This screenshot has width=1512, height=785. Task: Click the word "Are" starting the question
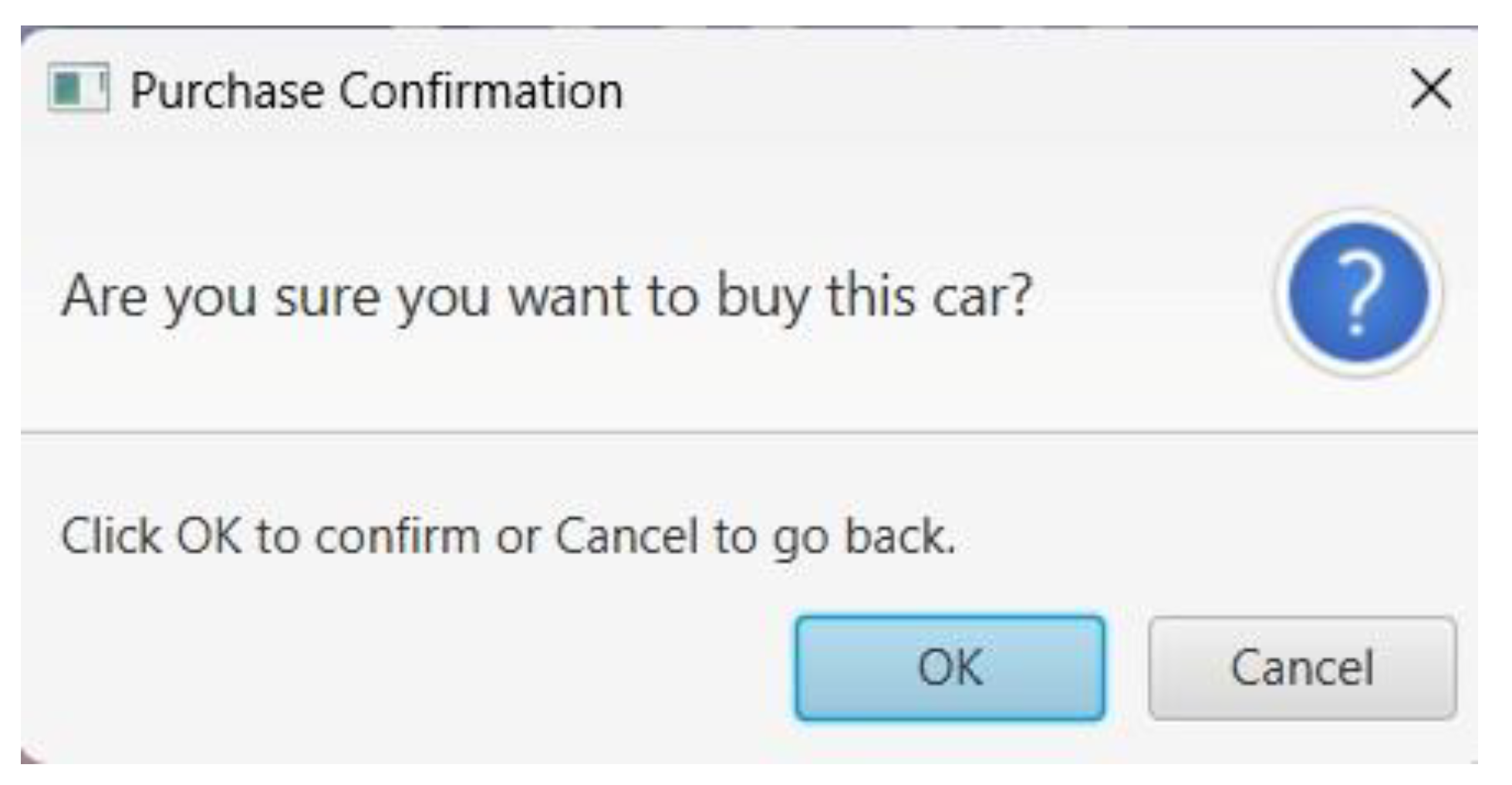click(x=103, y=296)
